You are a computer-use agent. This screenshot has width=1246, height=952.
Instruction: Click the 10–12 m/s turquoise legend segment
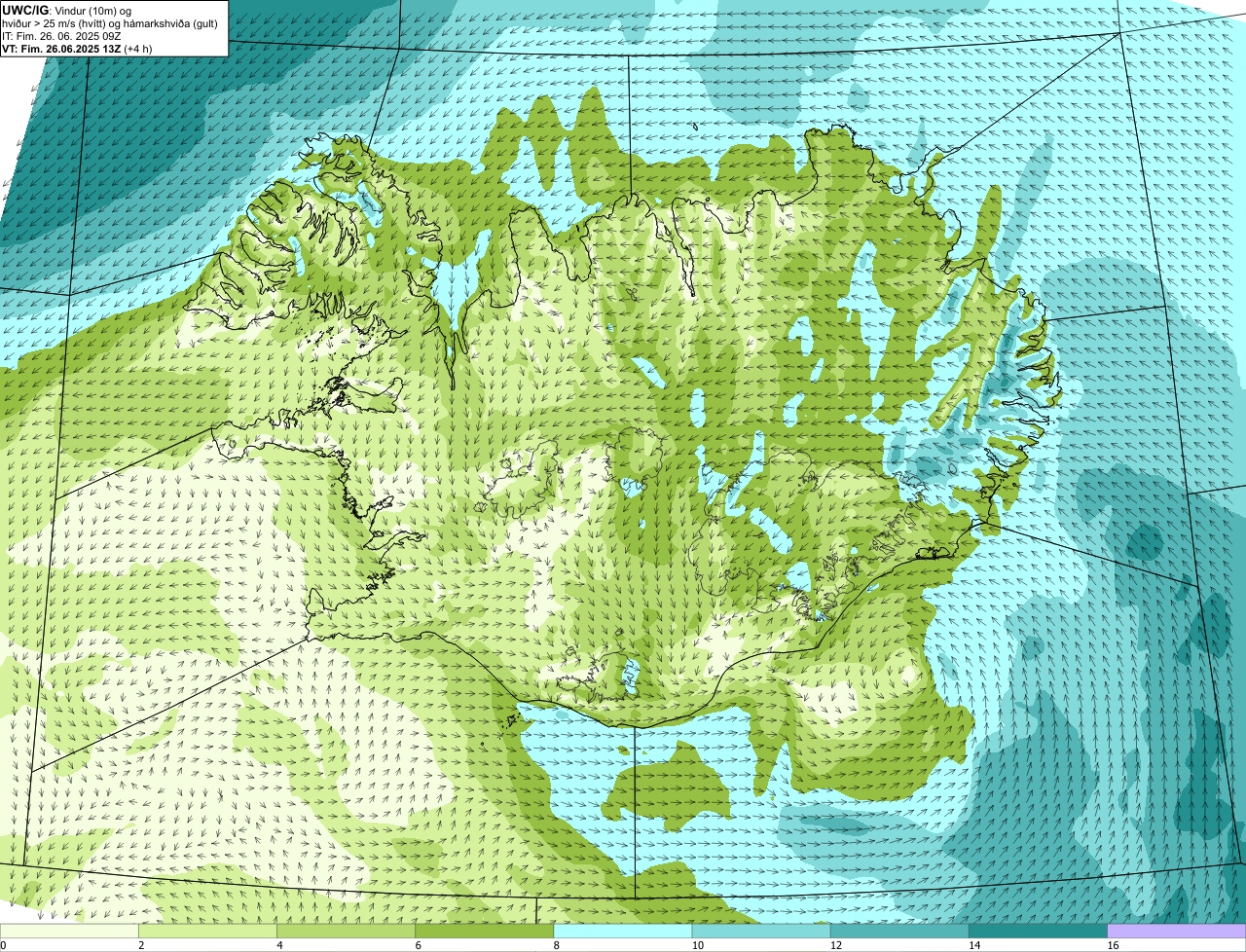point(761,932)
